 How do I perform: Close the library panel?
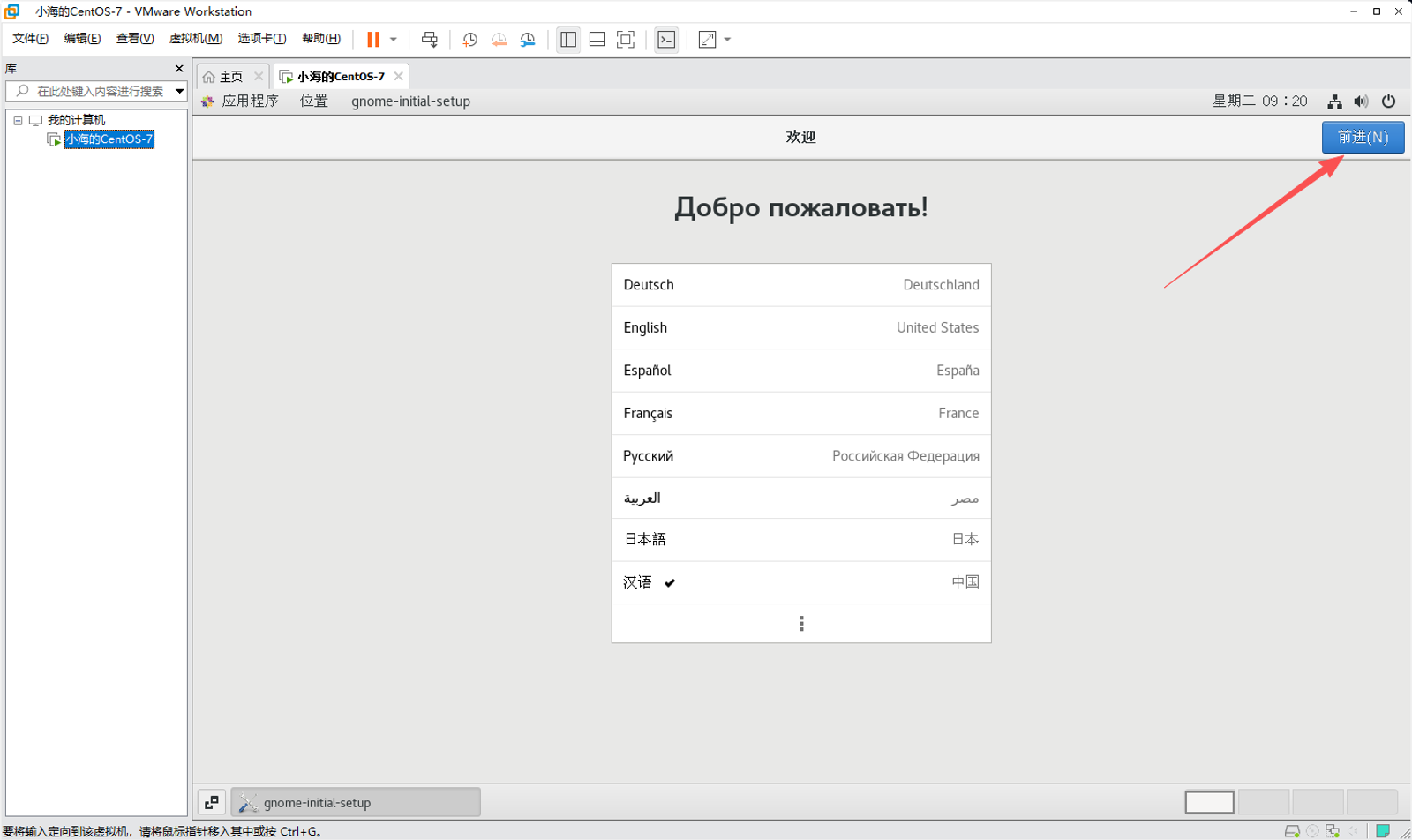click(179, 69)
